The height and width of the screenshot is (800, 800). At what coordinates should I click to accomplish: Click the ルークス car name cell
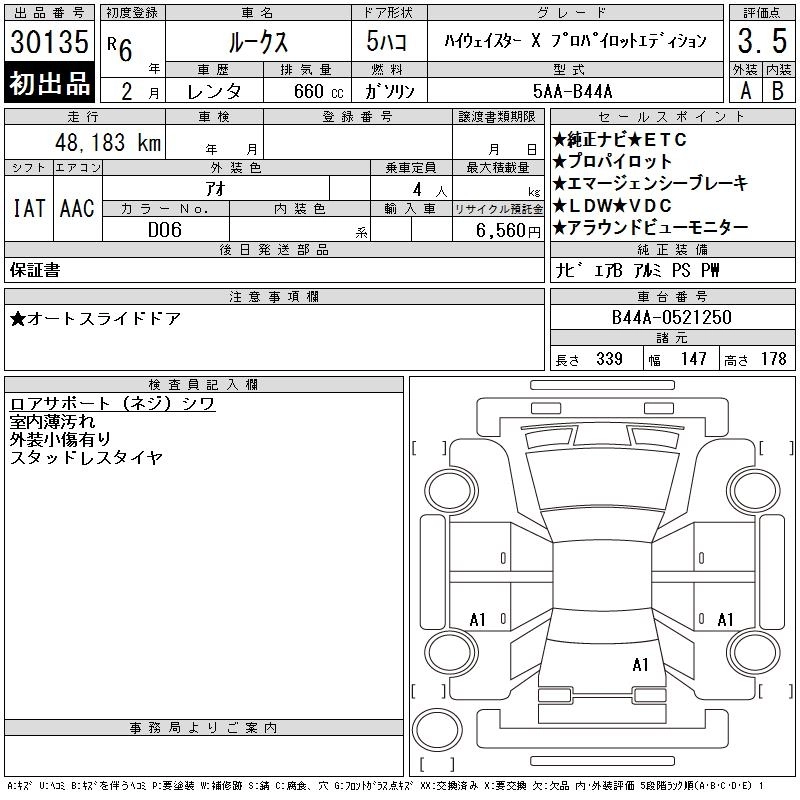[x=257, y=42]
